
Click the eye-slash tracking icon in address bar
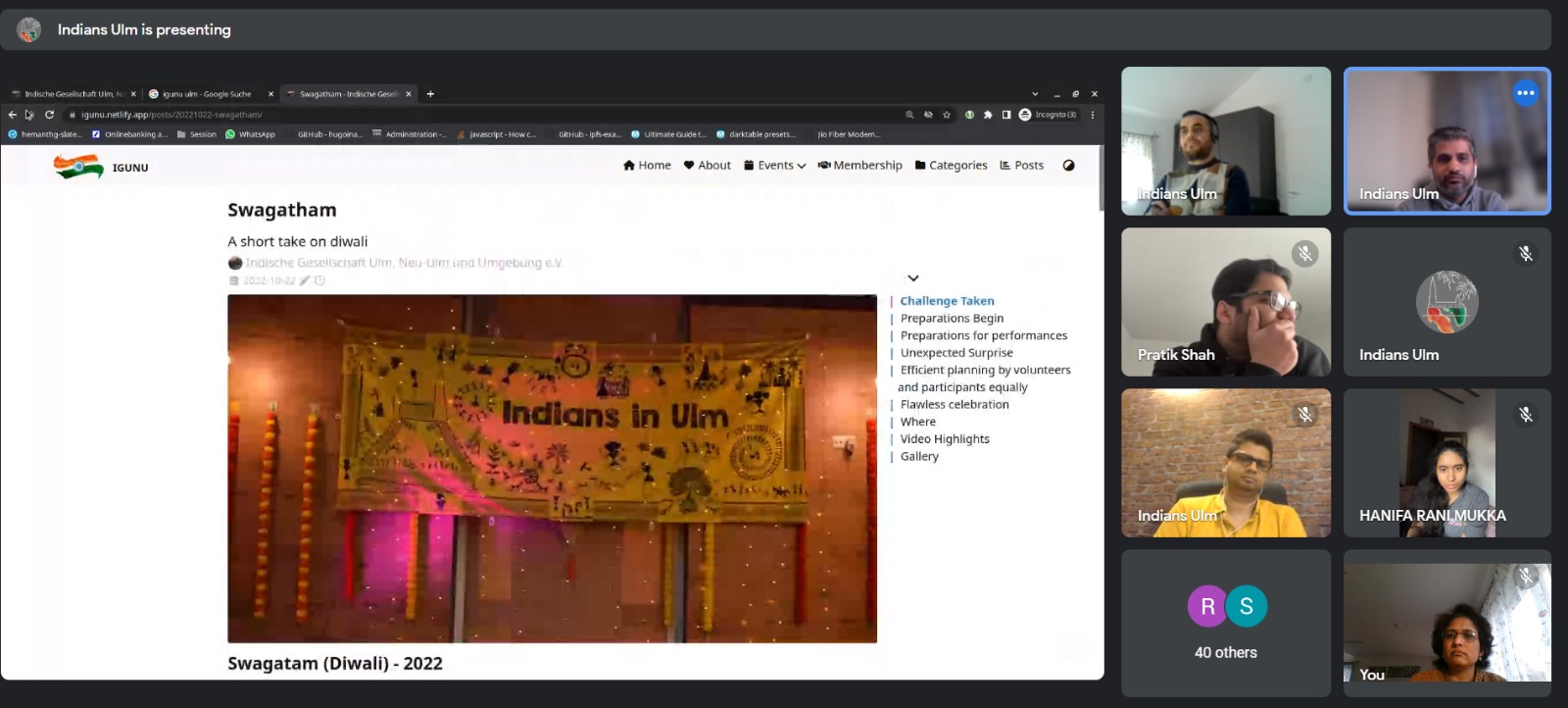point(928,115)
